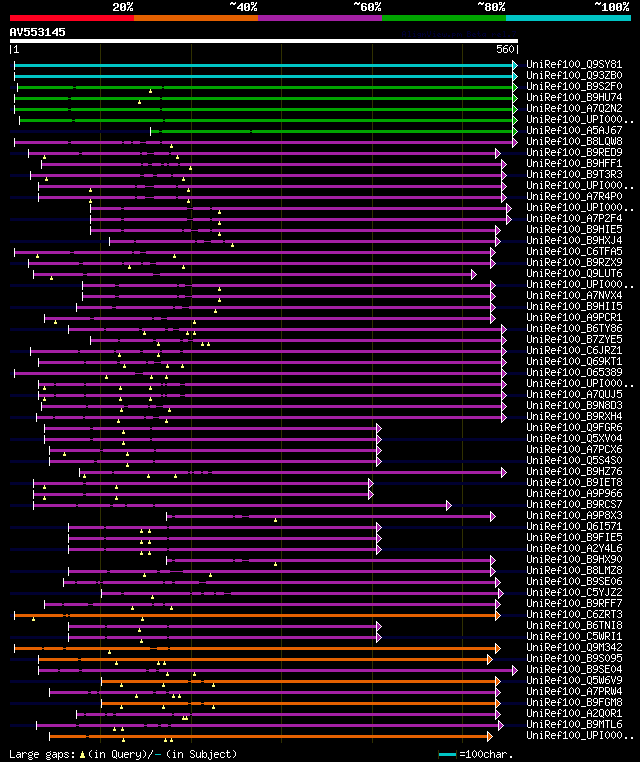This screenshot has height=762, width=640.
Task: Click hit label UniRef100_B9HX90
Action: (x=574, y=559)
